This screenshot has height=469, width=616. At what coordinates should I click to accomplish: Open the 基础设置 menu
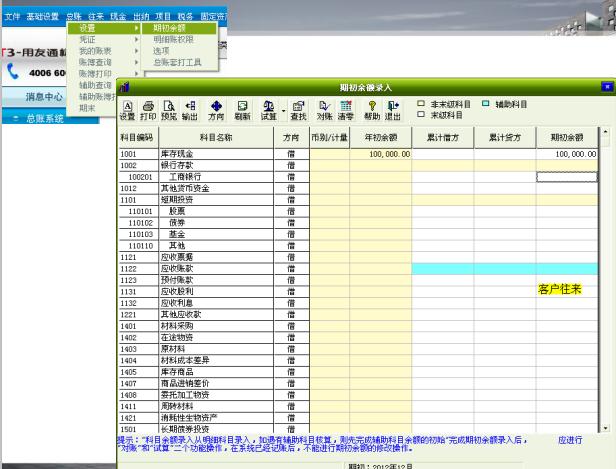click(x=42, y=16)
